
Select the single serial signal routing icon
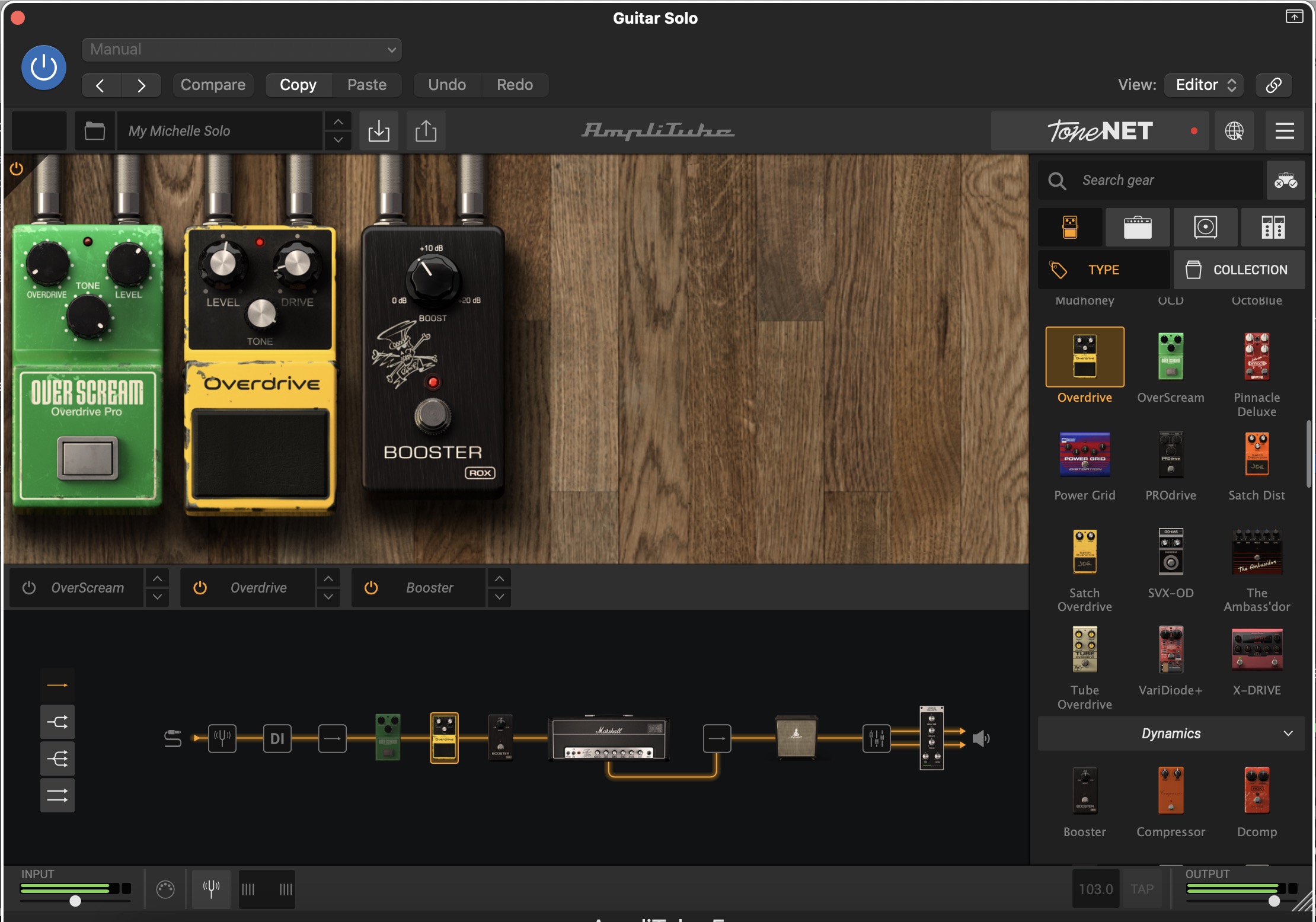point(58,686)
